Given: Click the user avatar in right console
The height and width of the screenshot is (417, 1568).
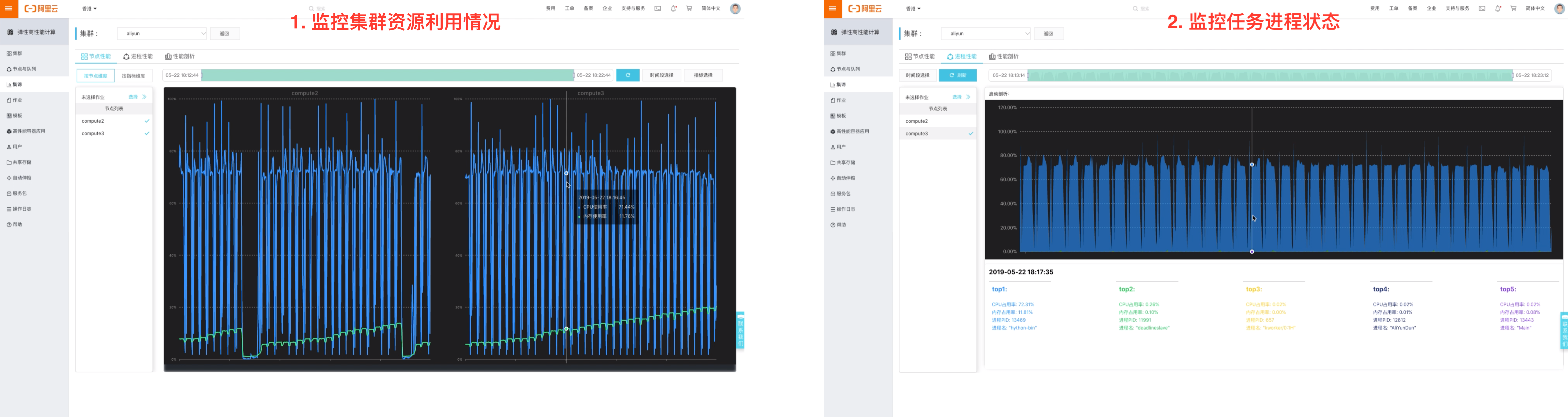Looking at the screenshot, I should pyautogui.click(x=1559, y=9).
